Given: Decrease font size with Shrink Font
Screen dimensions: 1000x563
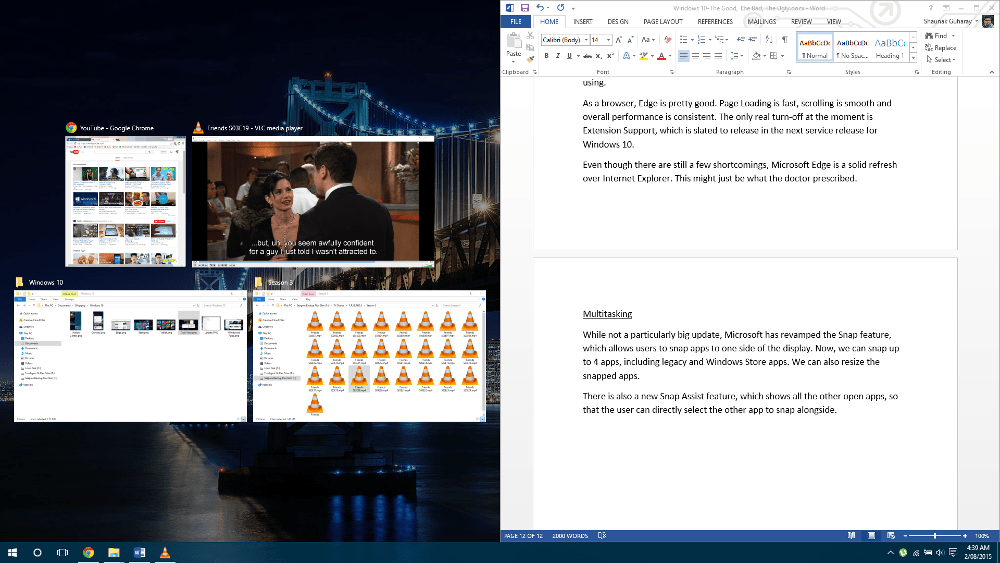Looking at the screenshot, I should click(x=630, y=40).
